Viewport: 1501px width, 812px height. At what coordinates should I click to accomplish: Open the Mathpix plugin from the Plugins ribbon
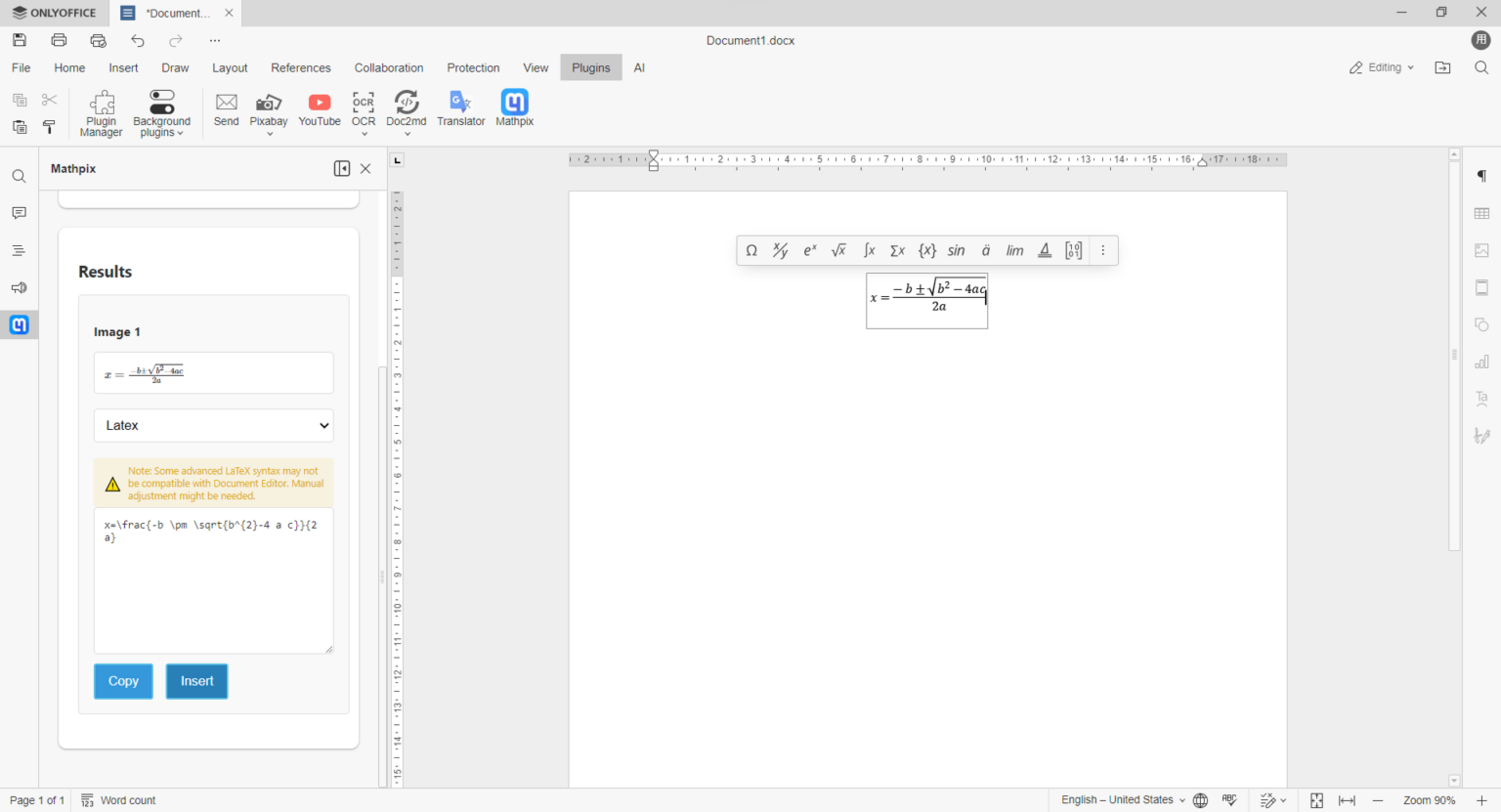(514, 107)
